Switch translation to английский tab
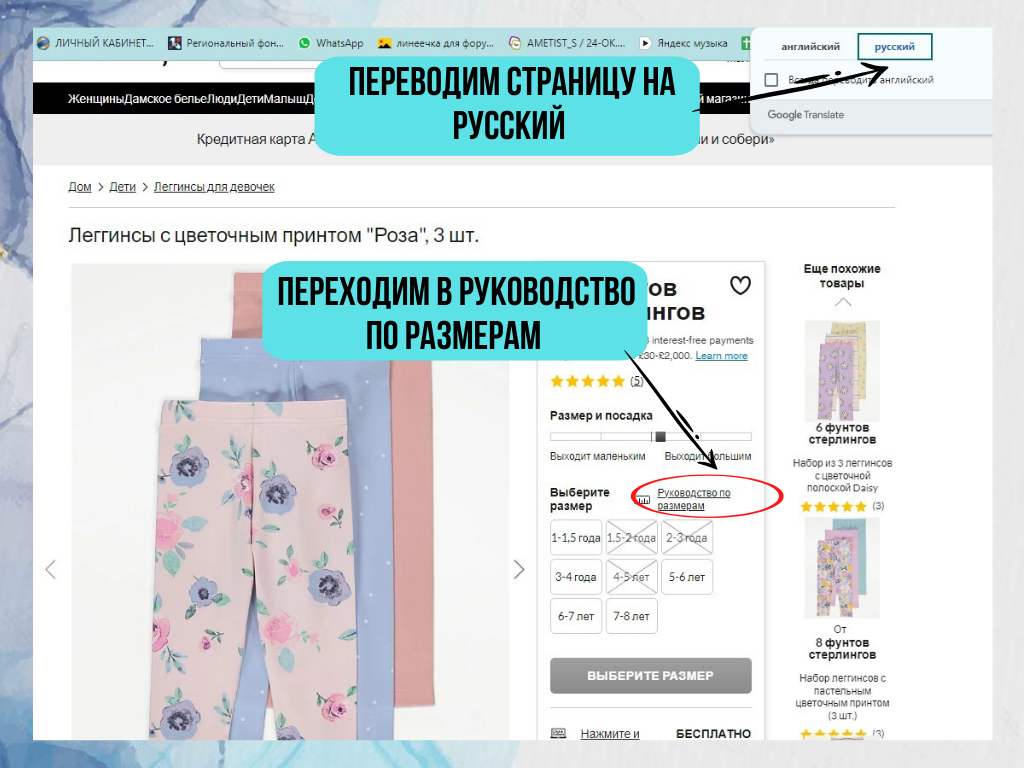Viewport: 1024px width, 768px height. point(810,47)
